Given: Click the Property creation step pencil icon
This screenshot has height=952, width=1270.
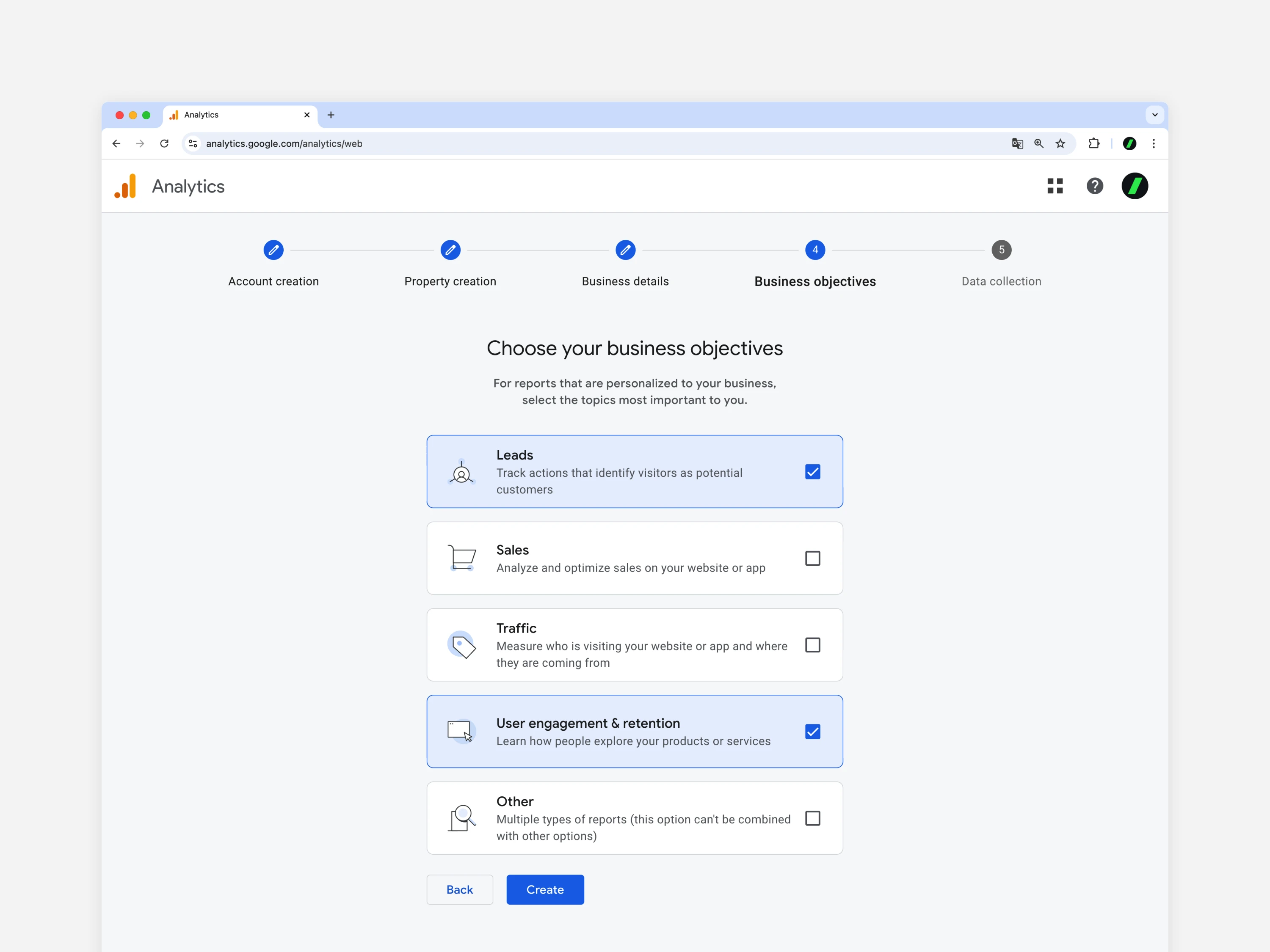Looking at the screenshot, I should click(x=450, y=250).
